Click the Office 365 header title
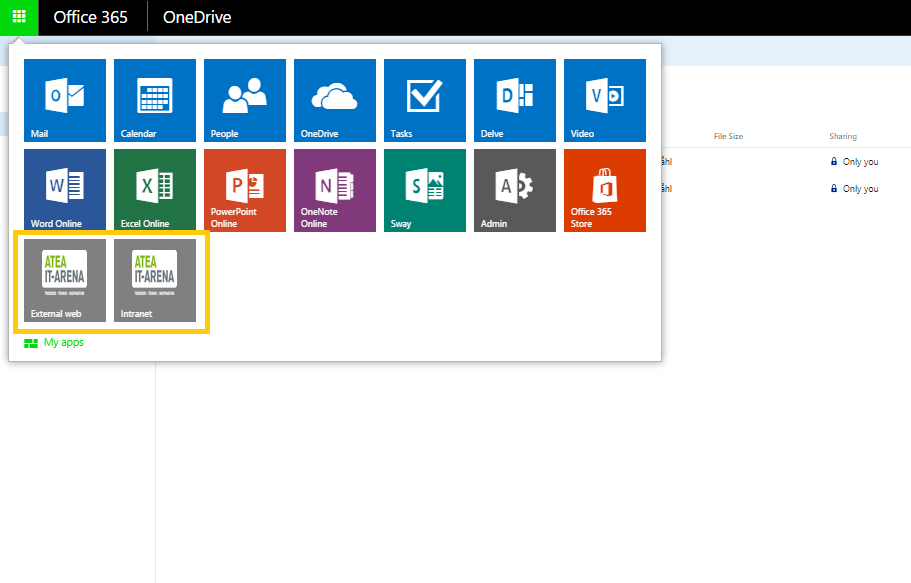 tap(90, 18)
